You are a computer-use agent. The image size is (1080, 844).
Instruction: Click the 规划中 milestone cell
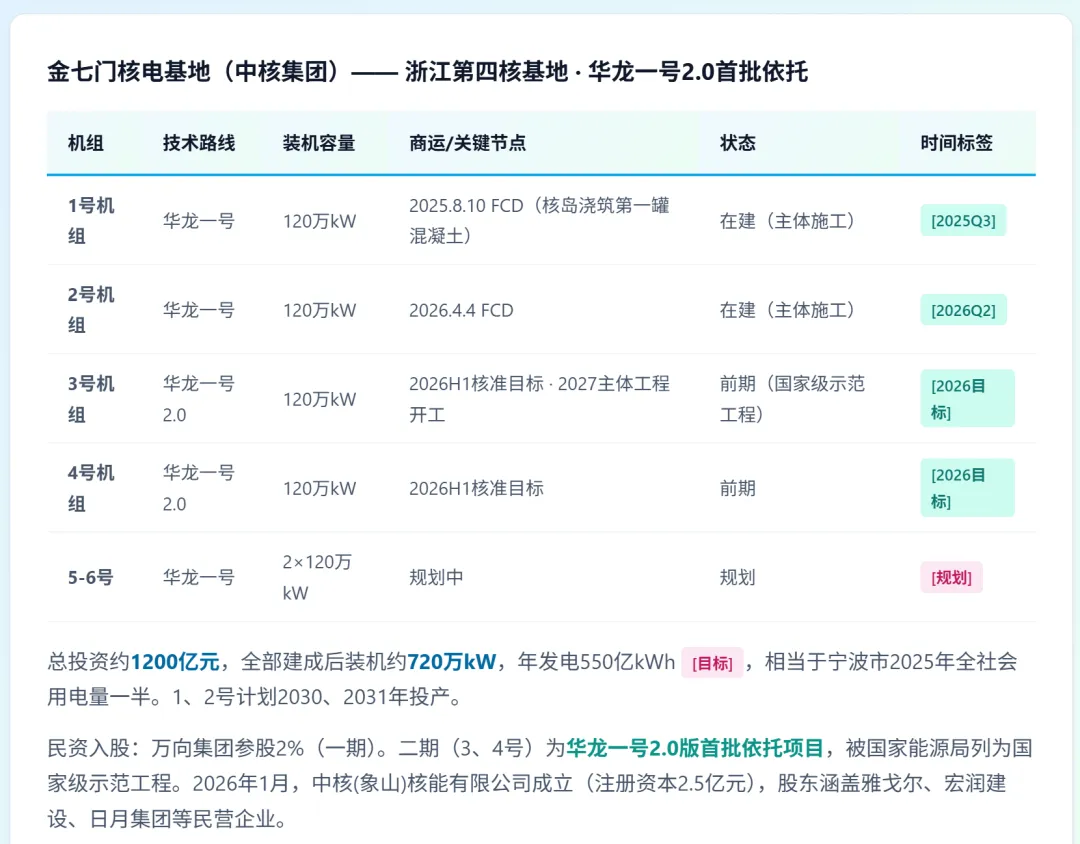coord(436,577)
